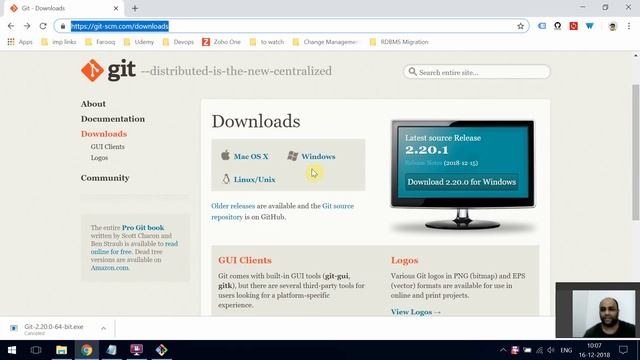Expand options for Git-2.20.0-64-bit.exe download
The image size is (640, 360).
[x=103, y=328]
